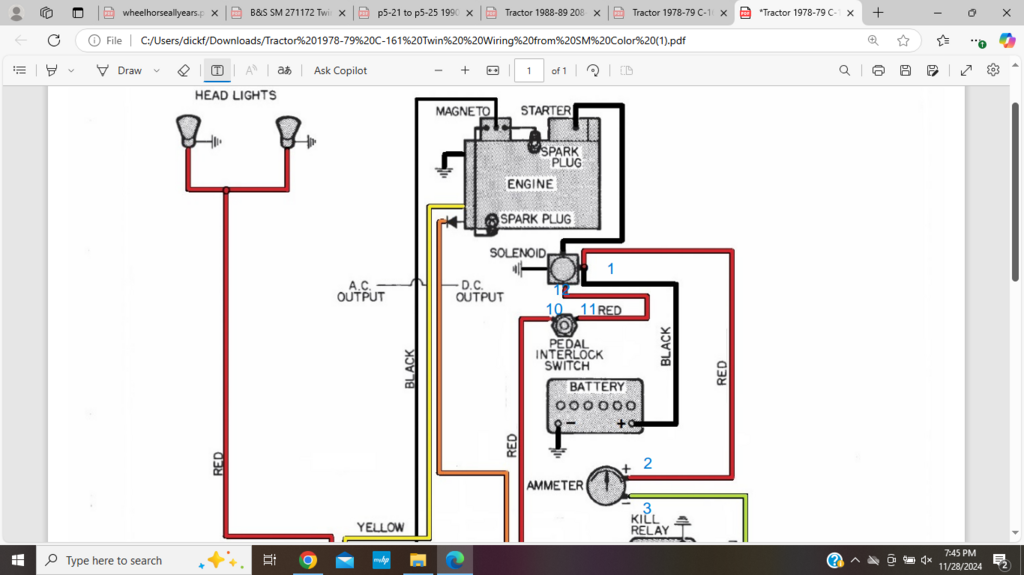Enter full screen with the expand icon
Image resolution: width=1024 pixels, height=575 pixels.
966,71
